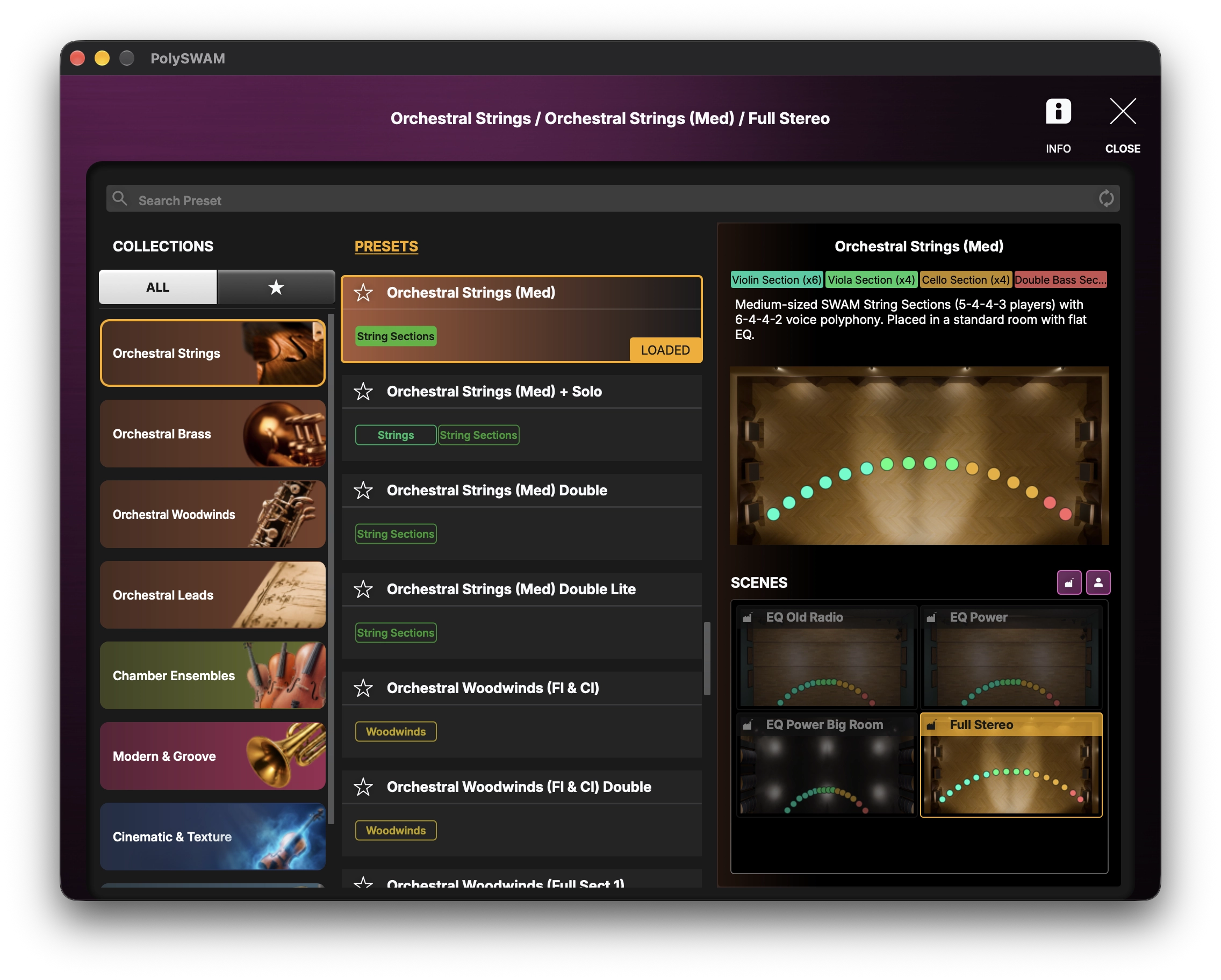Select Orchestral Strings (Med) Double Lite preset title
The width and height of the screenshot is (1221, 980).
click(x=511, y=589)
